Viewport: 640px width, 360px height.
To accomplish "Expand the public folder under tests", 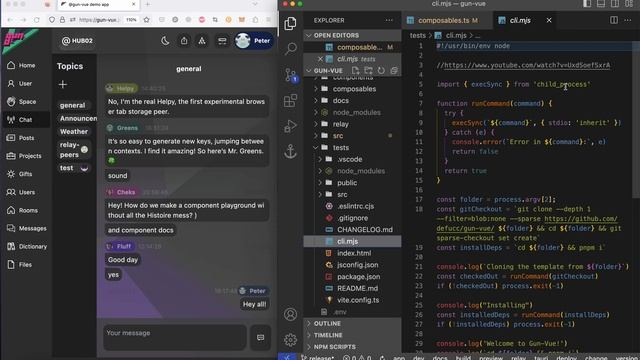I will (x=352, y=183).
